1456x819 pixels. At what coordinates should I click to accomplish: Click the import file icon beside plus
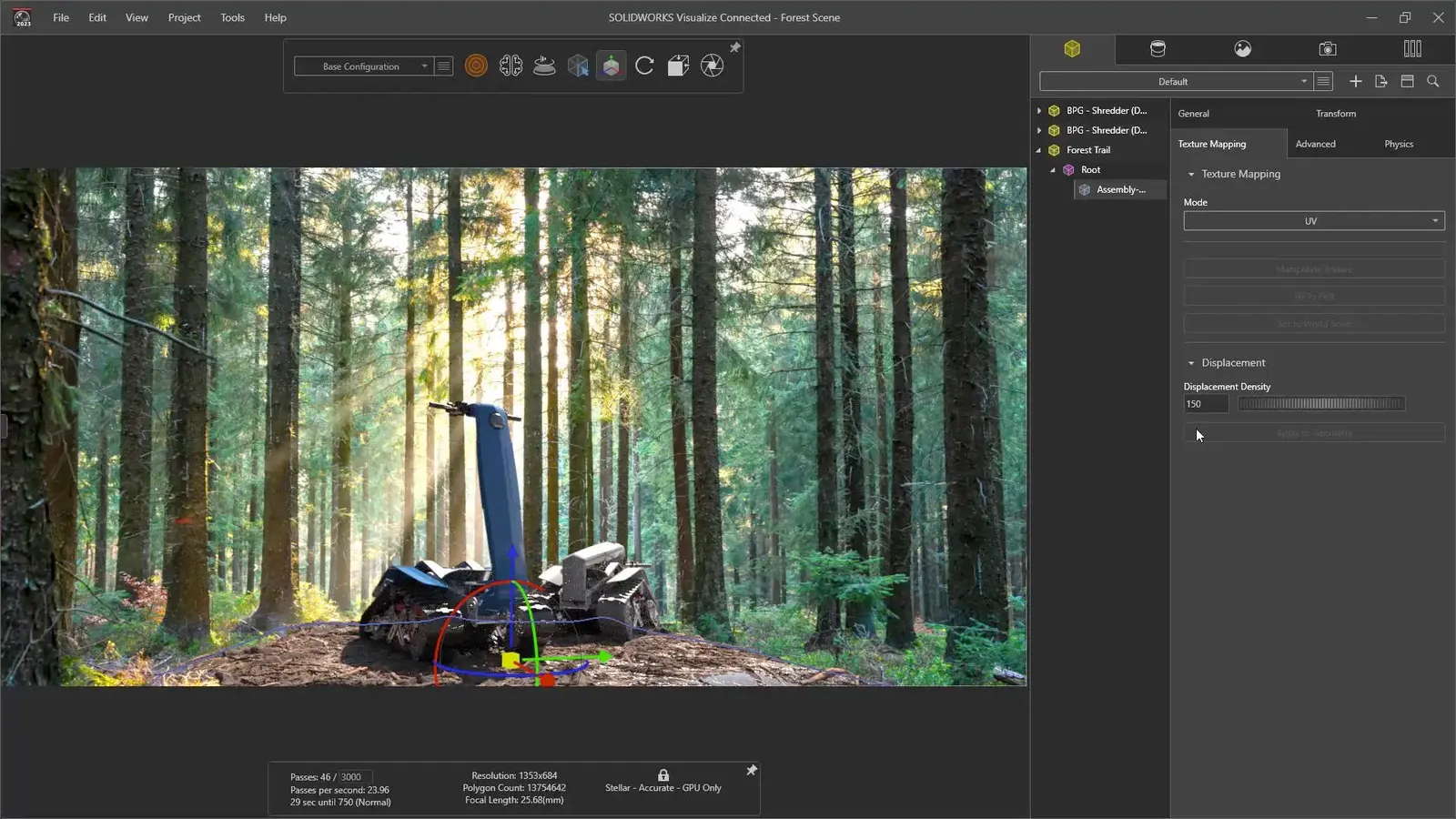coord(1381,81)
